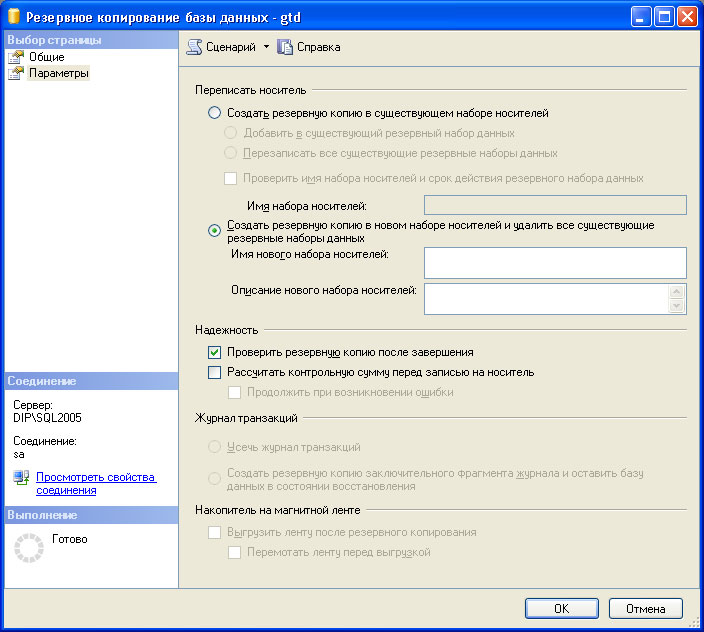The width and height of the screenshot is (704, 632).
Task: Maximize the backup dialog window
Action: click(x=664, y=17)
